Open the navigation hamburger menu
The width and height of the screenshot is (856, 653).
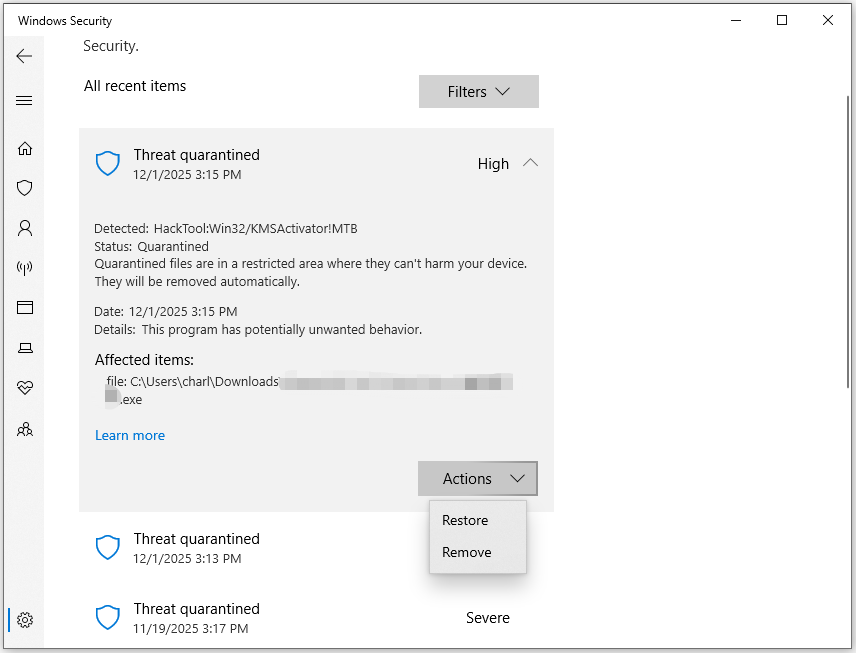[22, 100]
